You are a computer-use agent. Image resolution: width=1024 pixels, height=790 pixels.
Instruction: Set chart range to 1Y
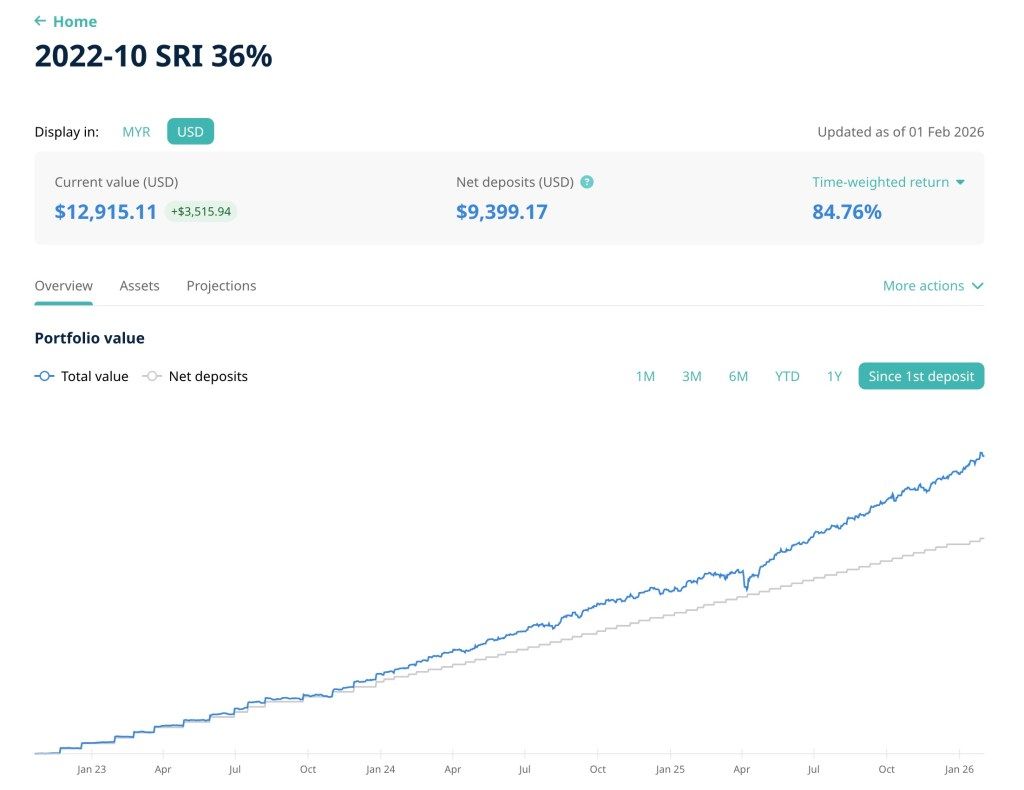[x=834, y=376]
